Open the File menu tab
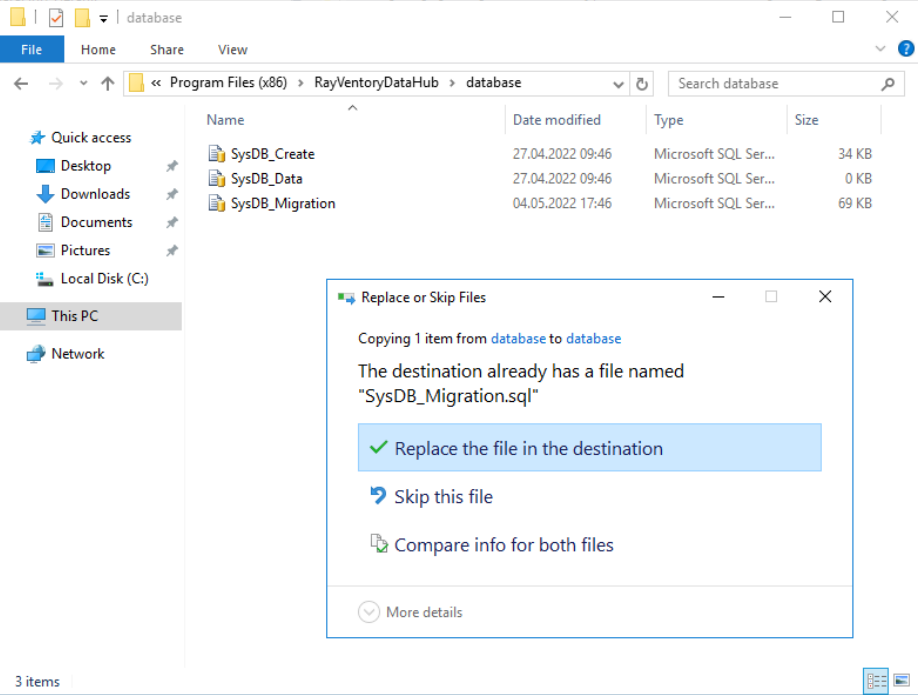The image size is (918, 695). [x=32, y=49]
